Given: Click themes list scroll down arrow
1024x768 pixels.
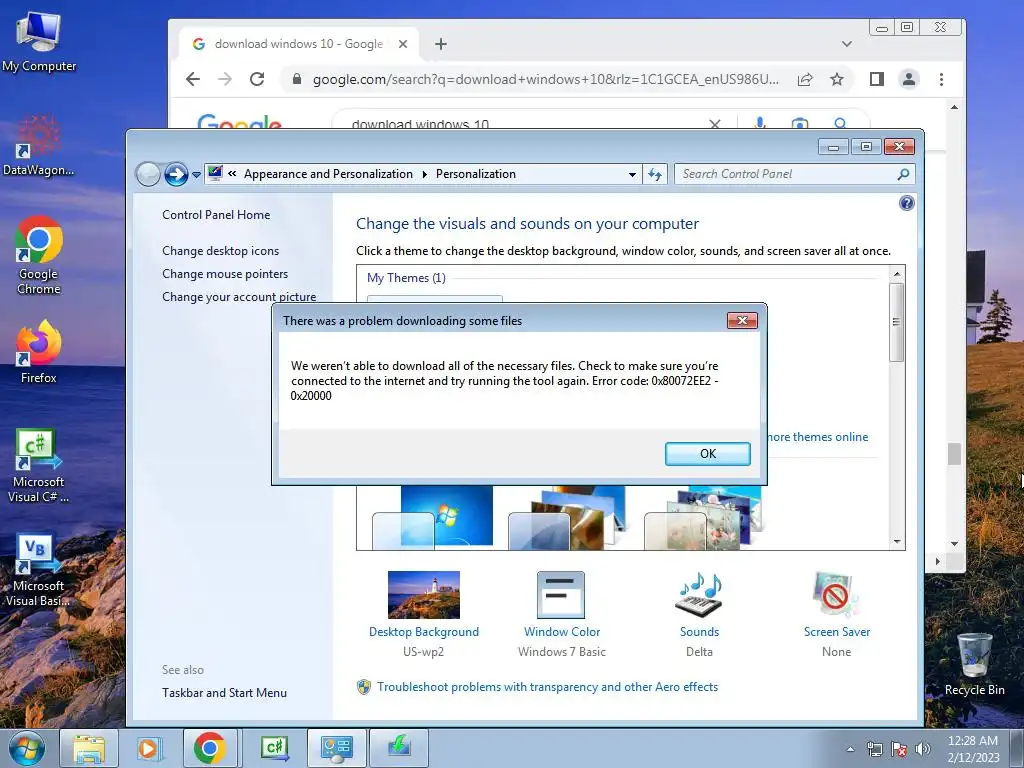Looking at the screenshot, I should tap(897, 541).
